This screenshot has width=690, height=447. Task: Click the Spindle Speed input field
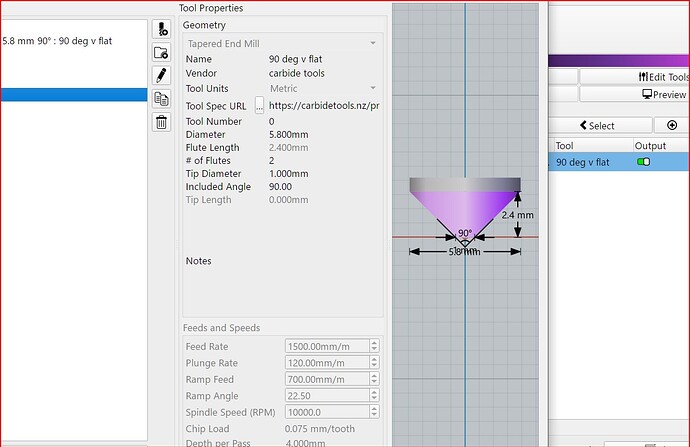[x=327, y=412]
